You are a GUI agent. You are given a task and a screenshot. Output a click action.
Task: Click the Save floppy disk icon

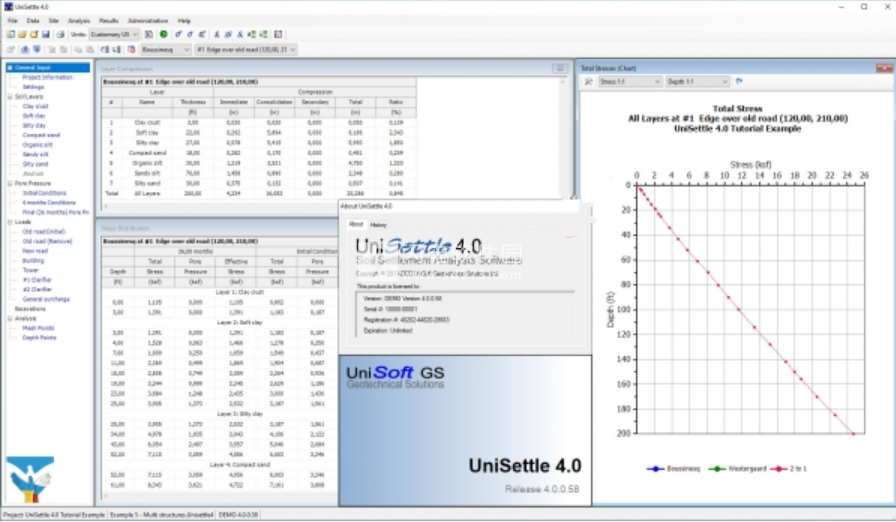click(x=46, y=34)
